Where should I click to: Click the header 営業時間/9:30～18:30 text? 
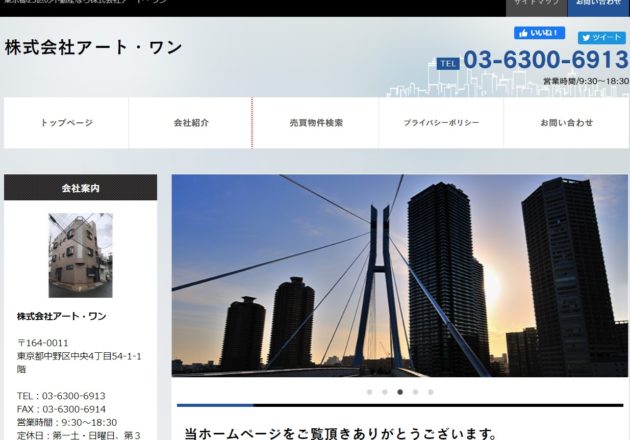tap(586, 81)
